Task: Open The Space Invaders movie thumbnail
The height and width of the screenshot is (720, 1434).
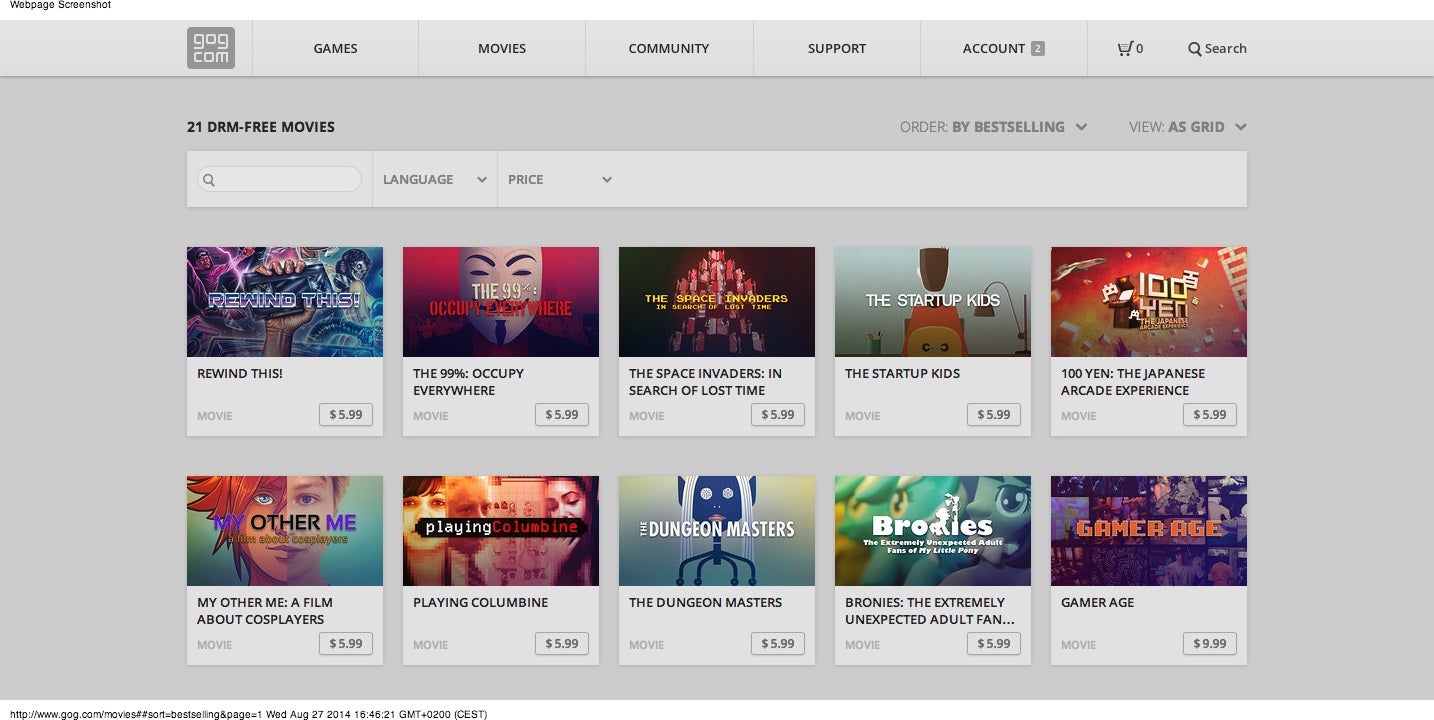Action: coord(717,302)
